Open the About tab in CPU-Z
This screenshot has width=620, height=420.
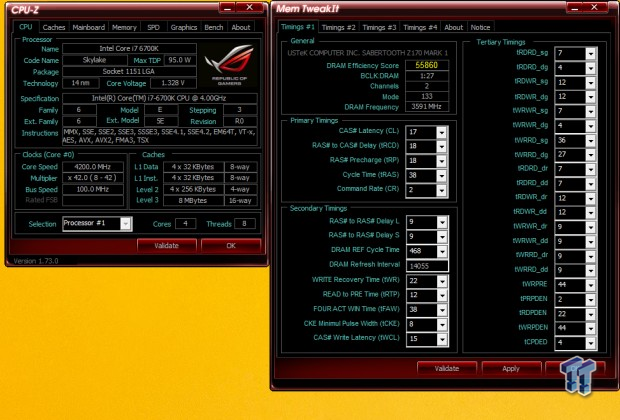(x=241, y=27)
